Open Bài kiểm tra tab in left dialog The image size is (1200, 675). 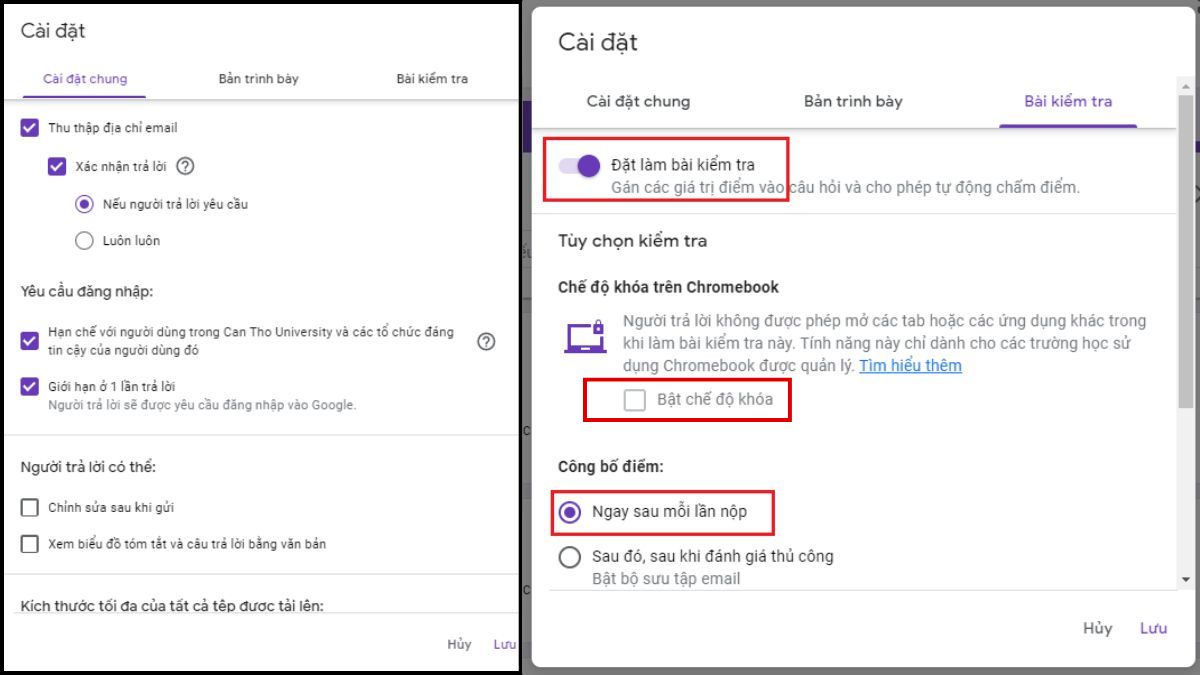pos(432,79)
